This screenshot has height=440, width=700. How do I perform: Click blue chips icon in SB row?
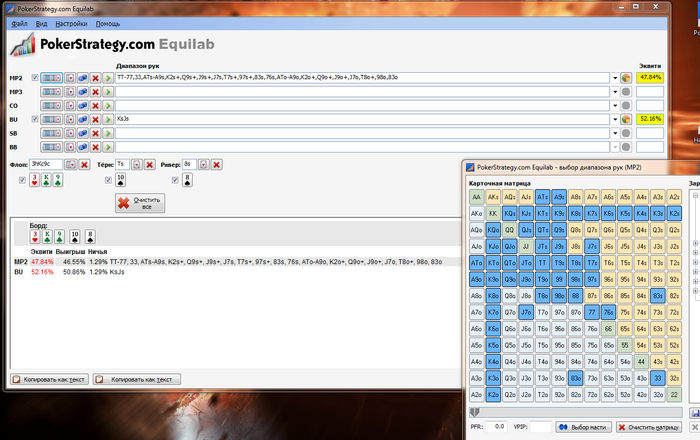83,133
